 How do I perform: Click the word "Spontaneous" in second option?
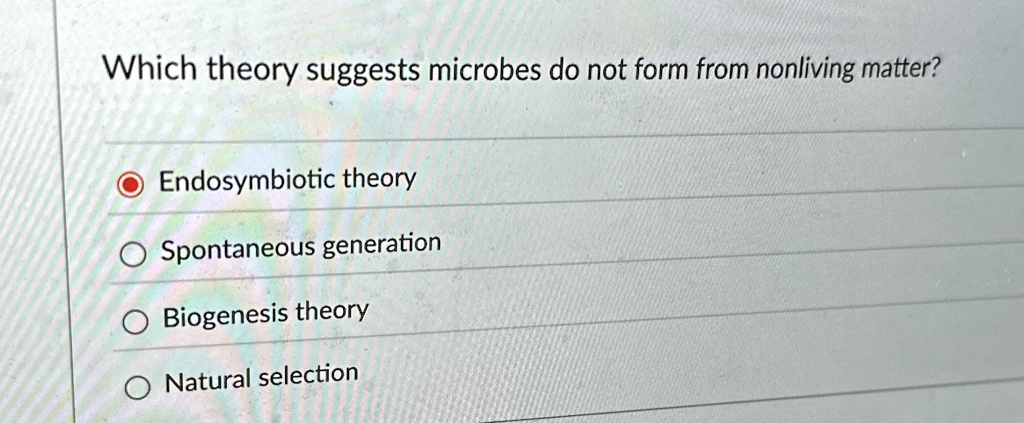pyautogui.click(x=238, y=251)
